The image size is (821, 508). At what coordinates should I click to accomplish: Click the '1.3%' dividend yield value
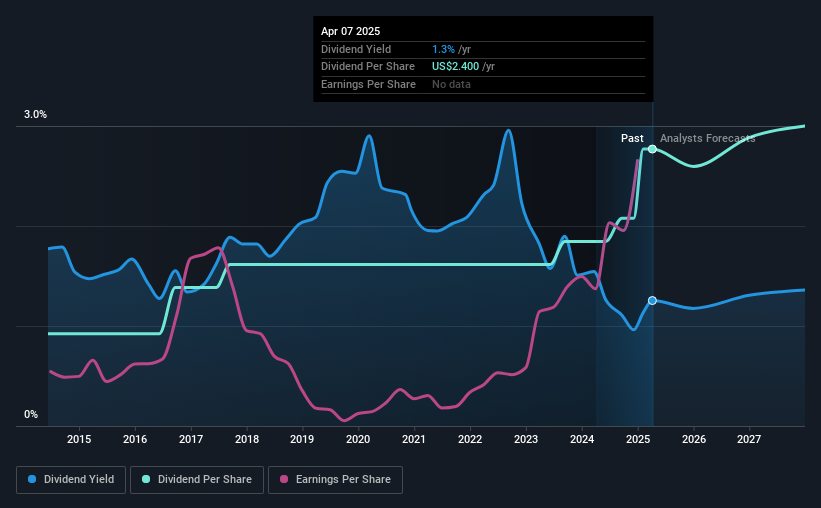coord(443,49)
